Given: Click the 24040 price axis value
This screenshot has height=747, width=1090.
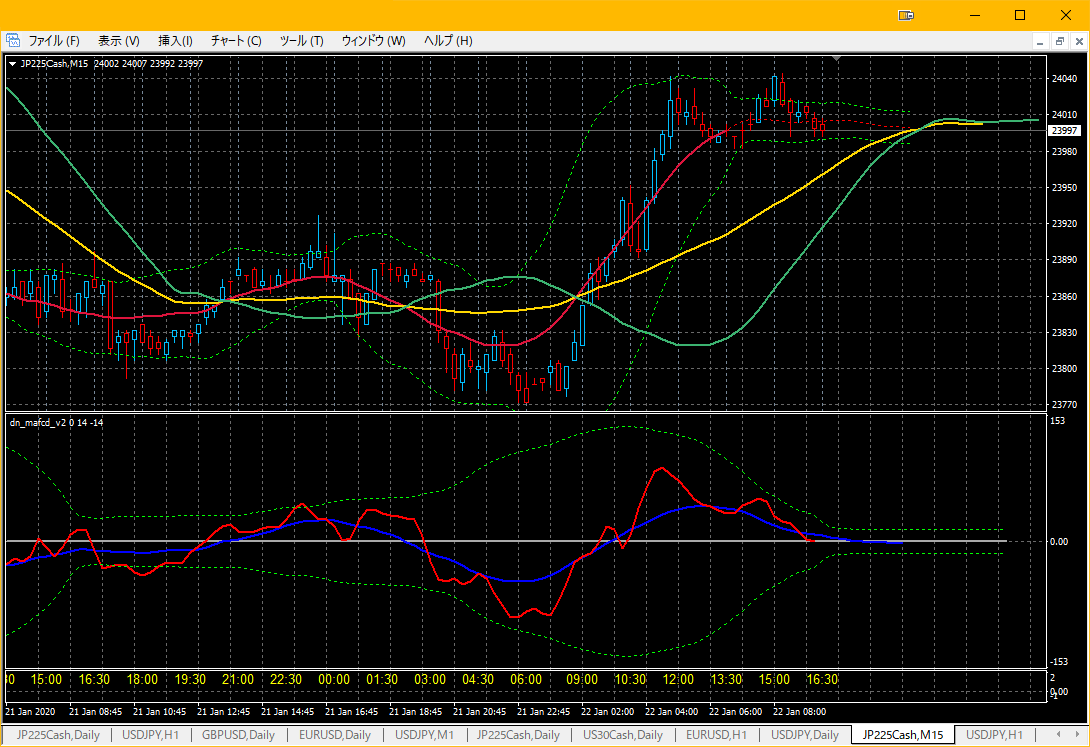Looking at the screenshot, I should (1064, 79).
